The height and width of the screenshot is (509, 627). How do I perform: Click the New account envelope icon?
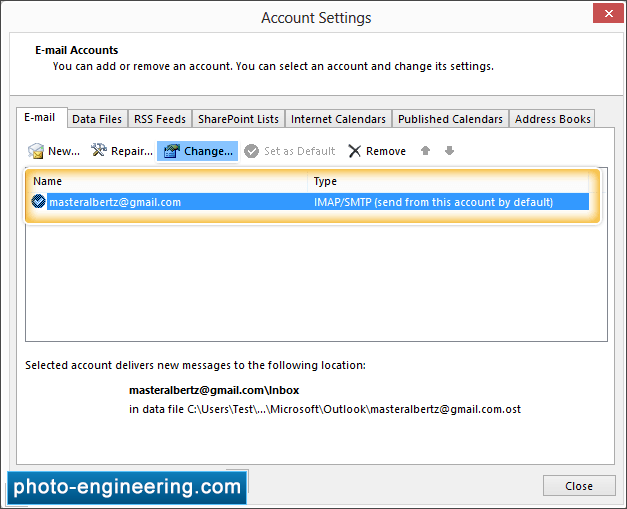(x=36, y=151)
